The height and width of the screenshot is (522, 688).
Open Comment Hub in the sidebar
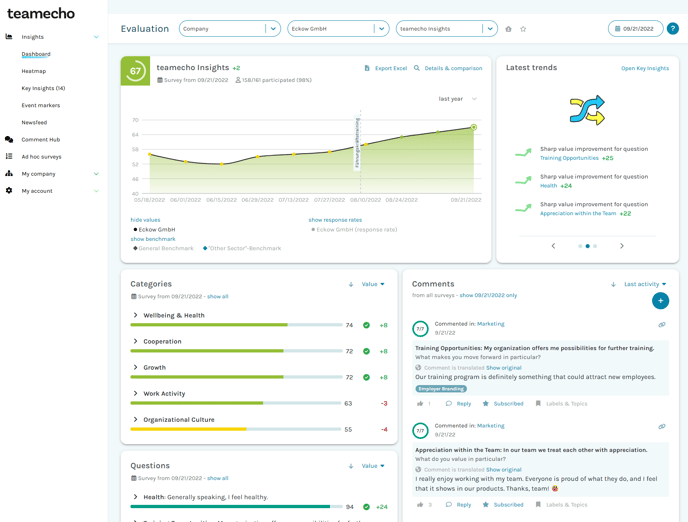pos(41,139)
